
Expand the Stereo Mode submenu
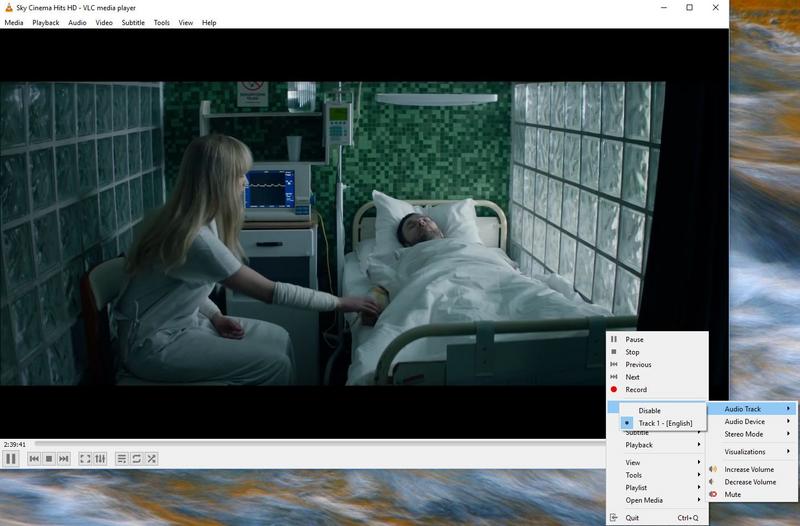click(x=752, y=434)
